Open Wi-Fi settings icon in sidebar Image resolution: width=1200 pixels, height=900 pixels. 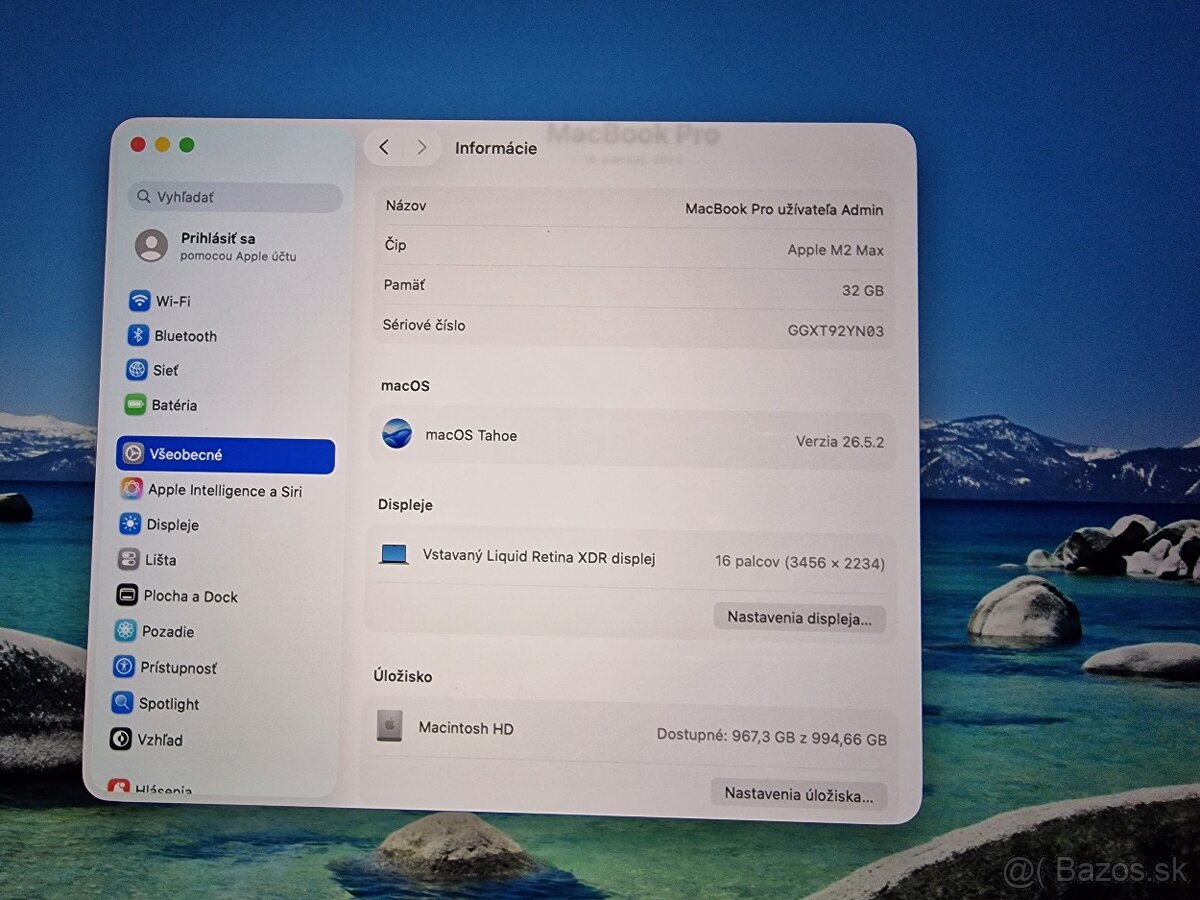139,301
